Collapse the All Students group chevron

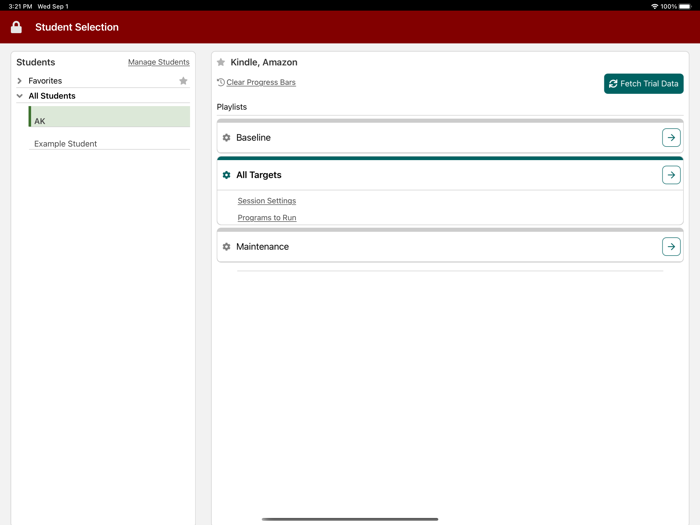coord(20,96)
